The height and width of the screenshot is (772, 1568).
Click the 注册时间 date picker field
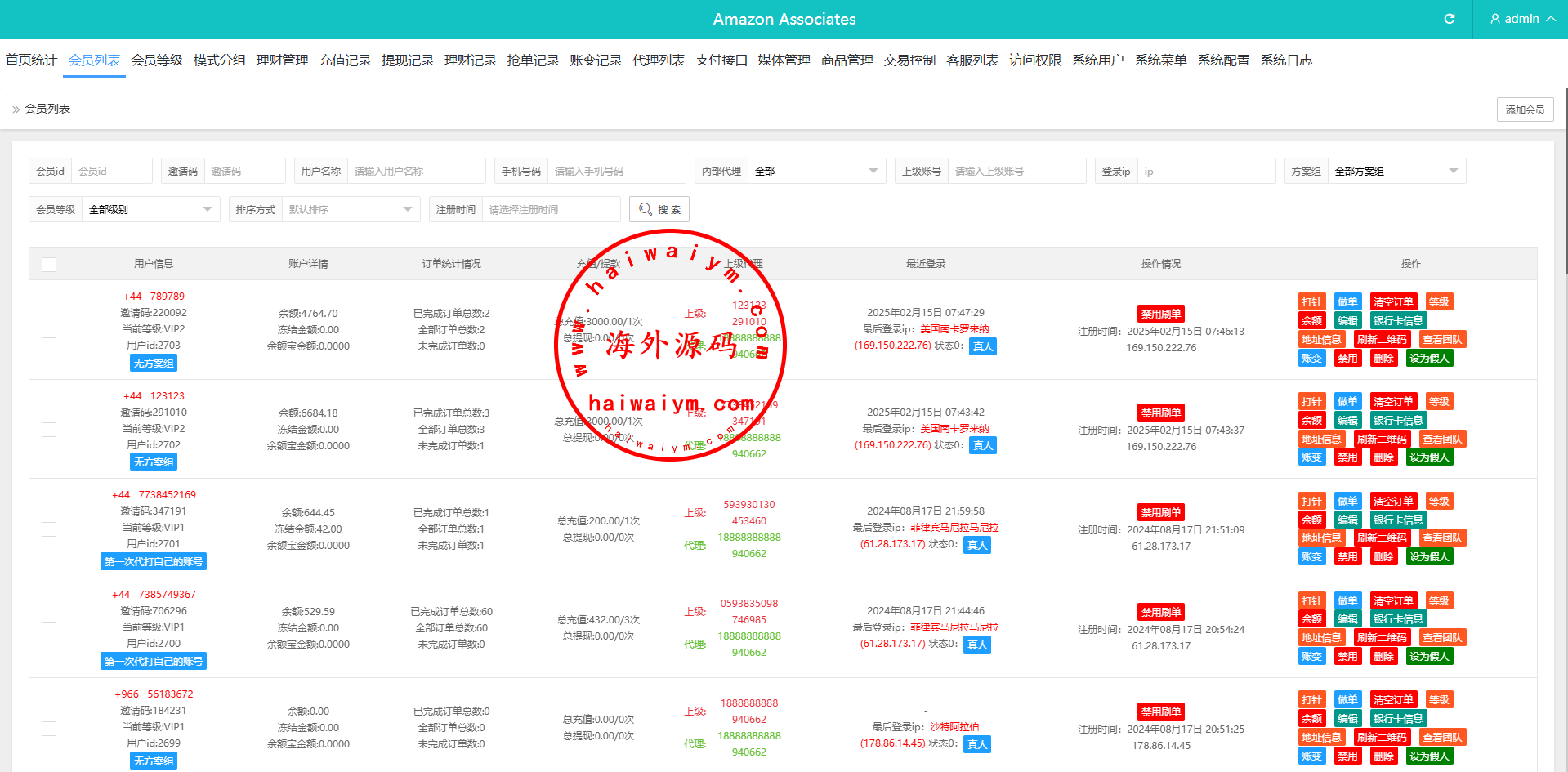click(550, 209)
